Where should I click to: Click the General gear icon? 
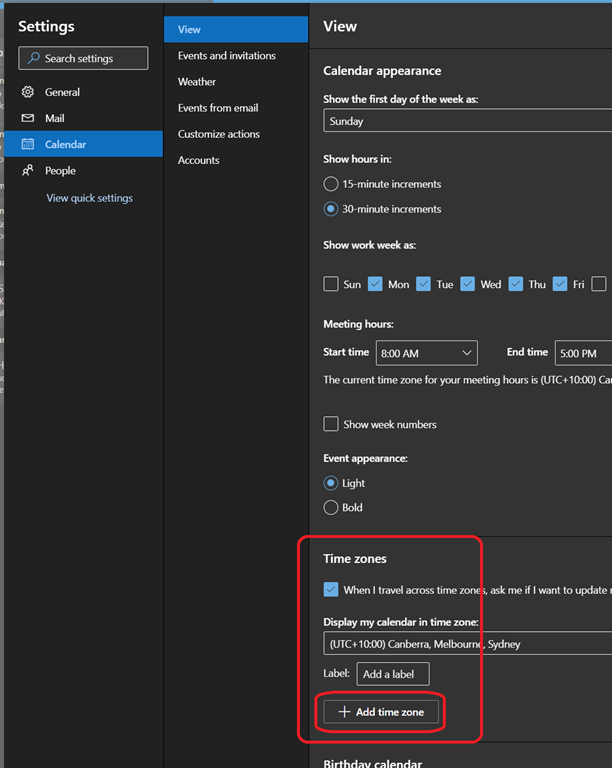click(x=28, y=92)
